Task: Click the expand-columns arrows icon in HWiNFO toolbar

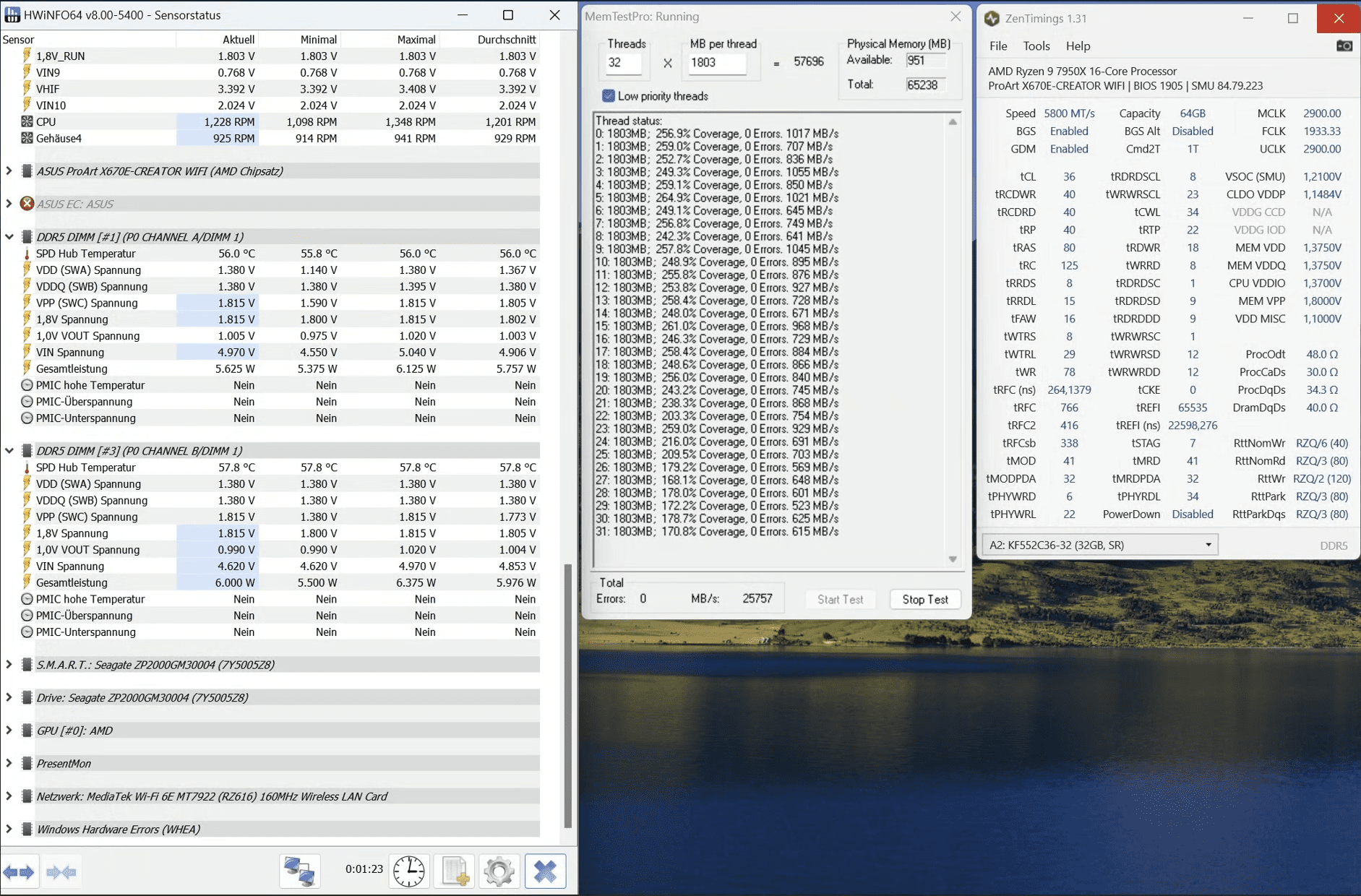Action: tap(20, 872)
